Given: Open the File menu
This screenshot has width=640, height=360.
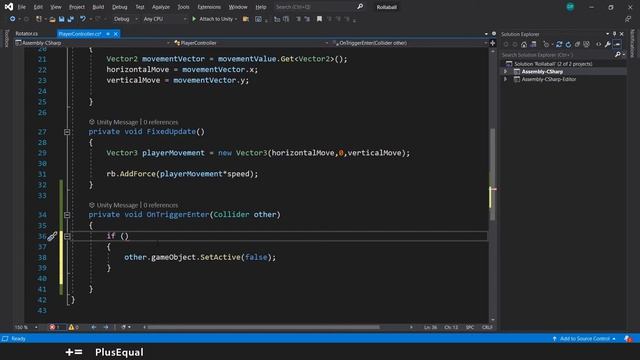Looking at the screenshot, I should (x=22, y=7).
